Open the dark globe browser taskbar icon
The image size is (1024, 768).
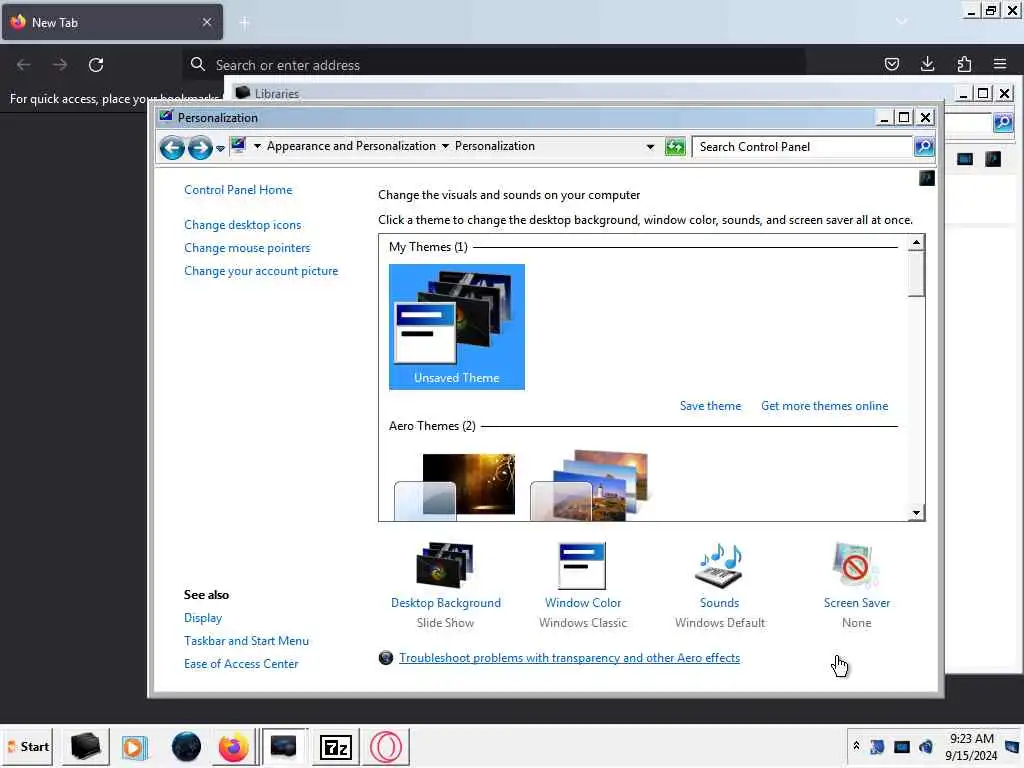pos(186,746)
